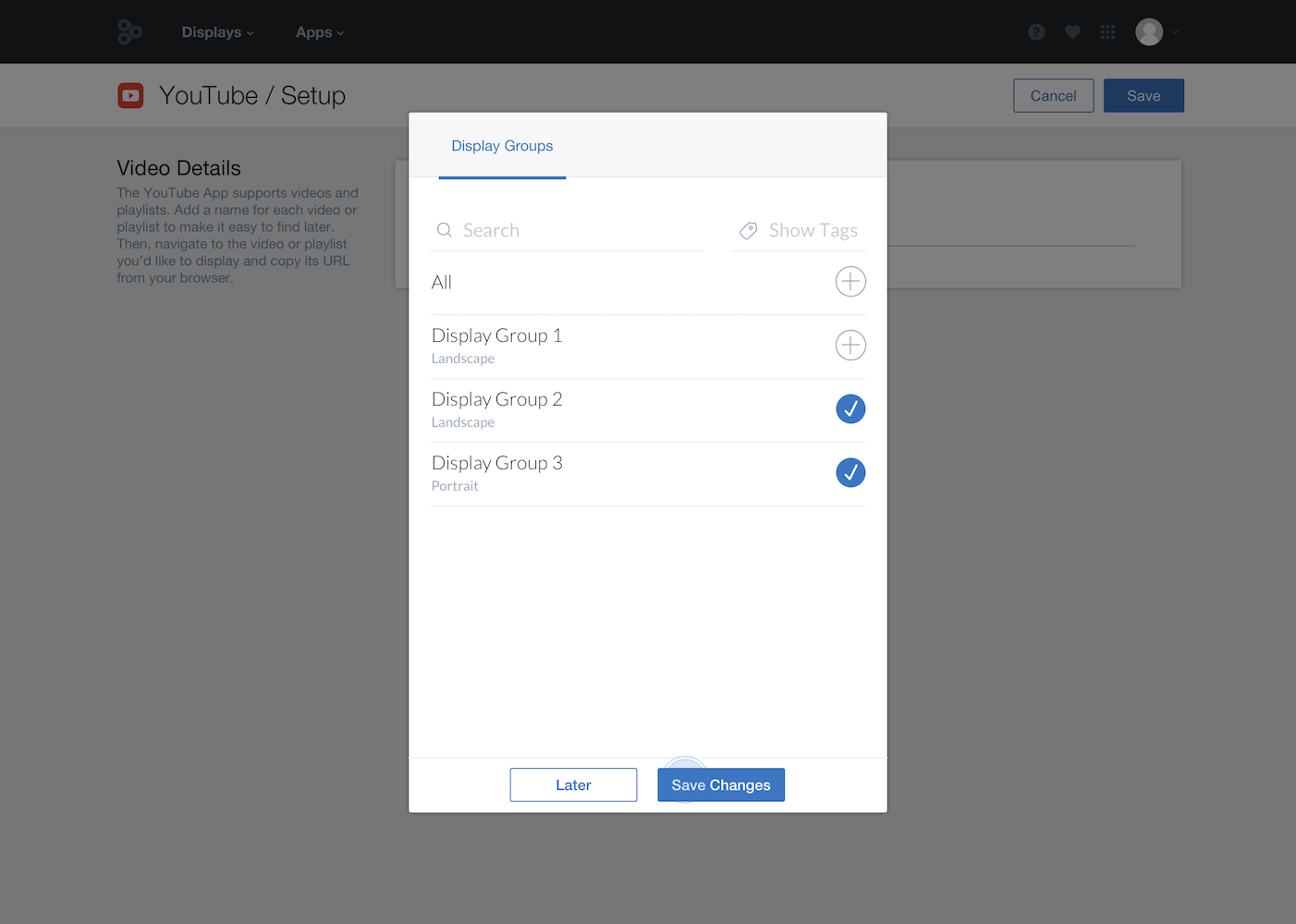Switch to the Display Groups tab

pos(502,146)
